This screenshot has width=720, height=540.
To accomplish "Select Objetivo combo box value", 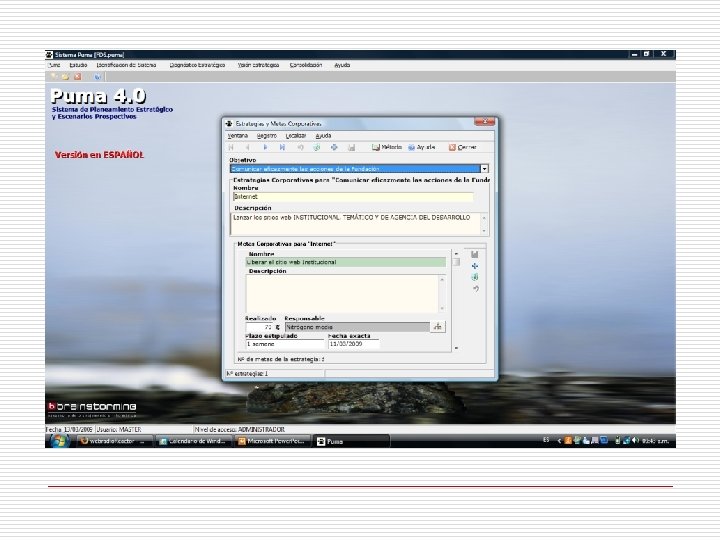I will [x=355, y=169].
